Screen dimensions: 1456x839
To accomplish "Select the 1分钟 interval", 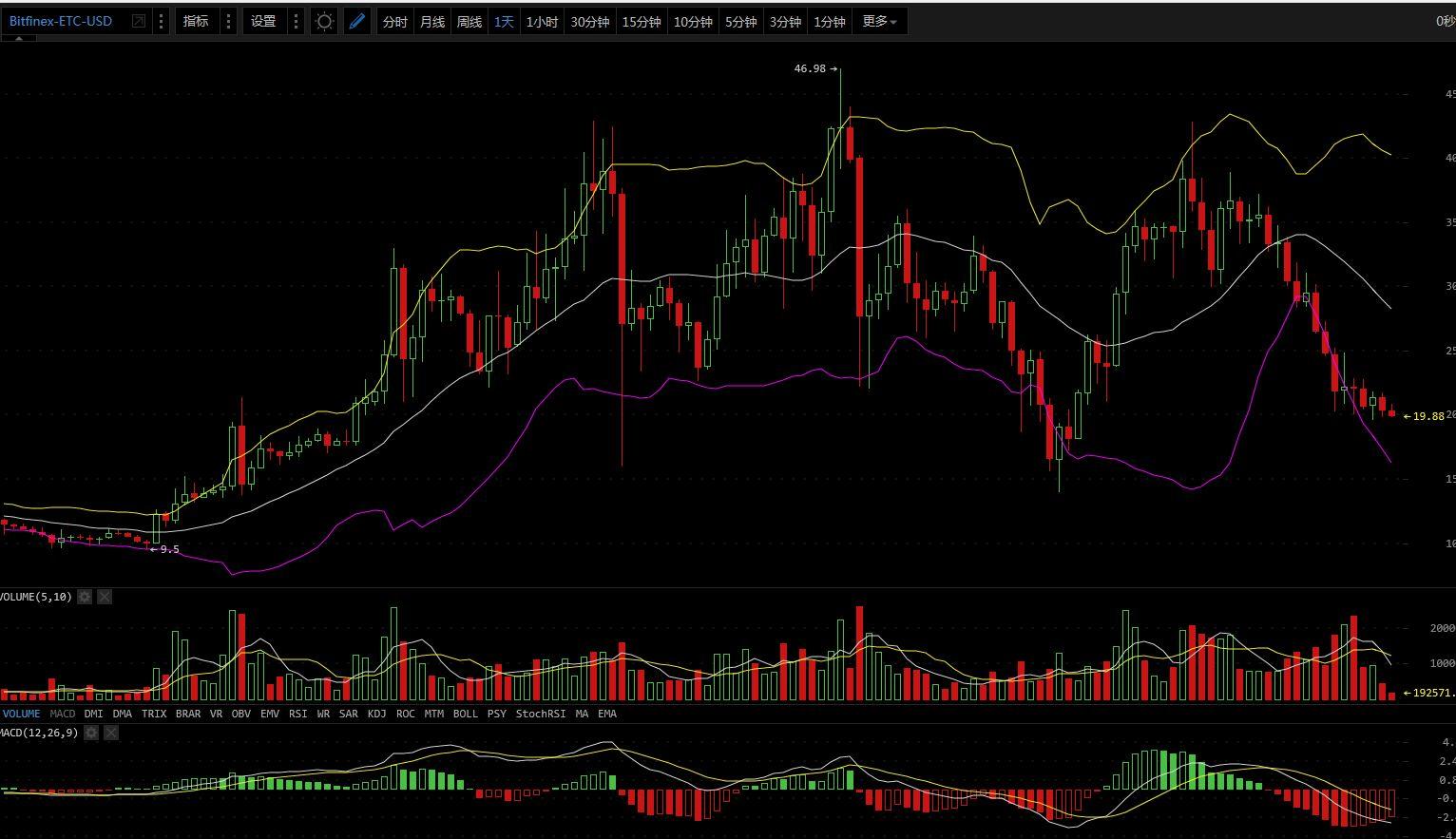I will (x=830, y=22).
